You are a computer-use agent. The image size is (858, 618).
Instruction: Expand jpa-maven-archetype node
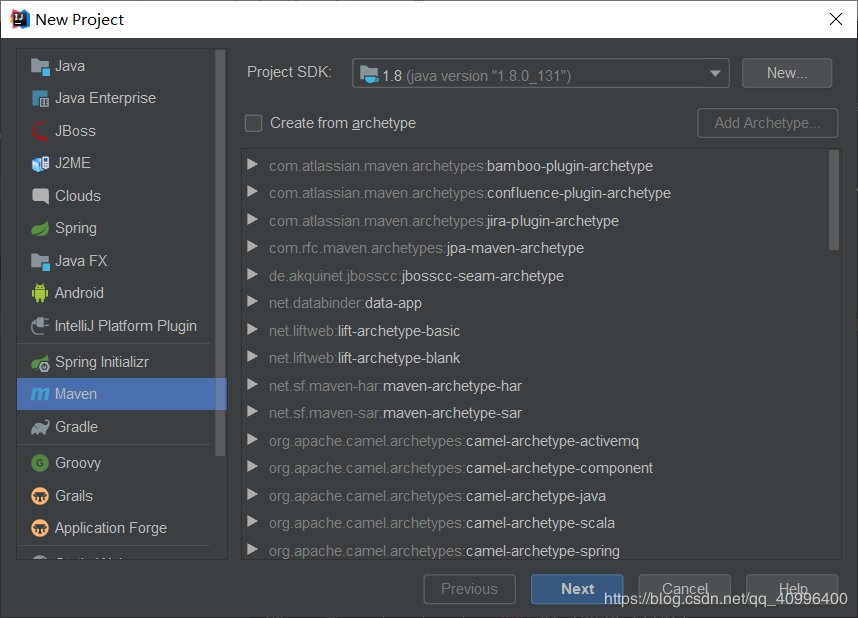tap(252, 247)
